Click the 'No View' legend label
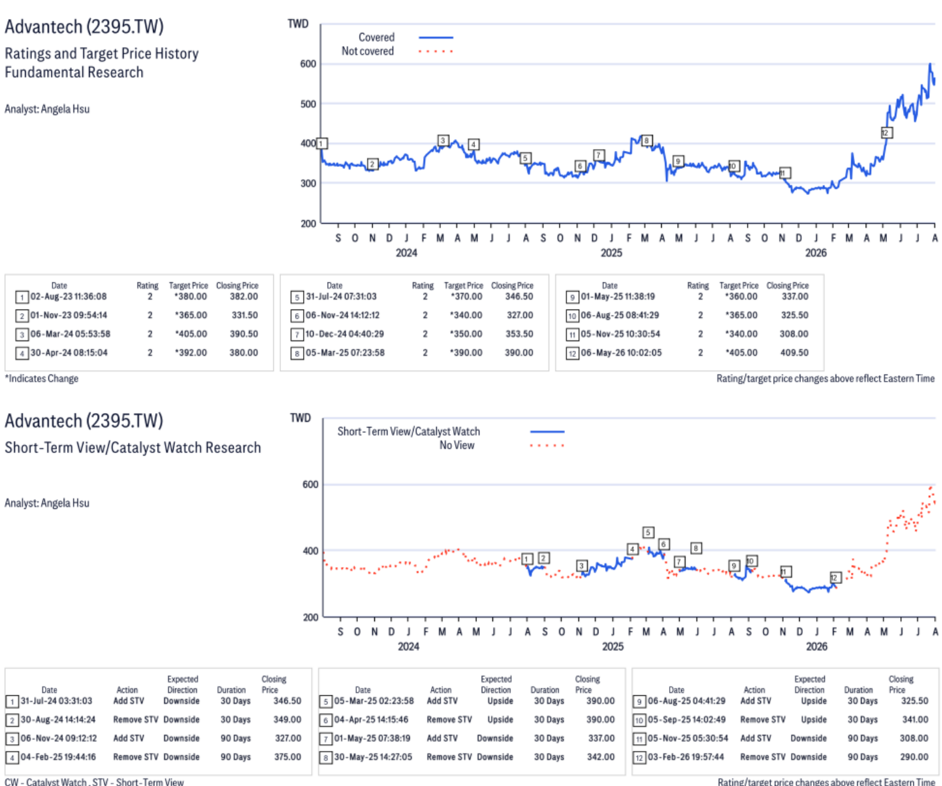The width and height of the screenshot is (942, 786). pos(457,445)
